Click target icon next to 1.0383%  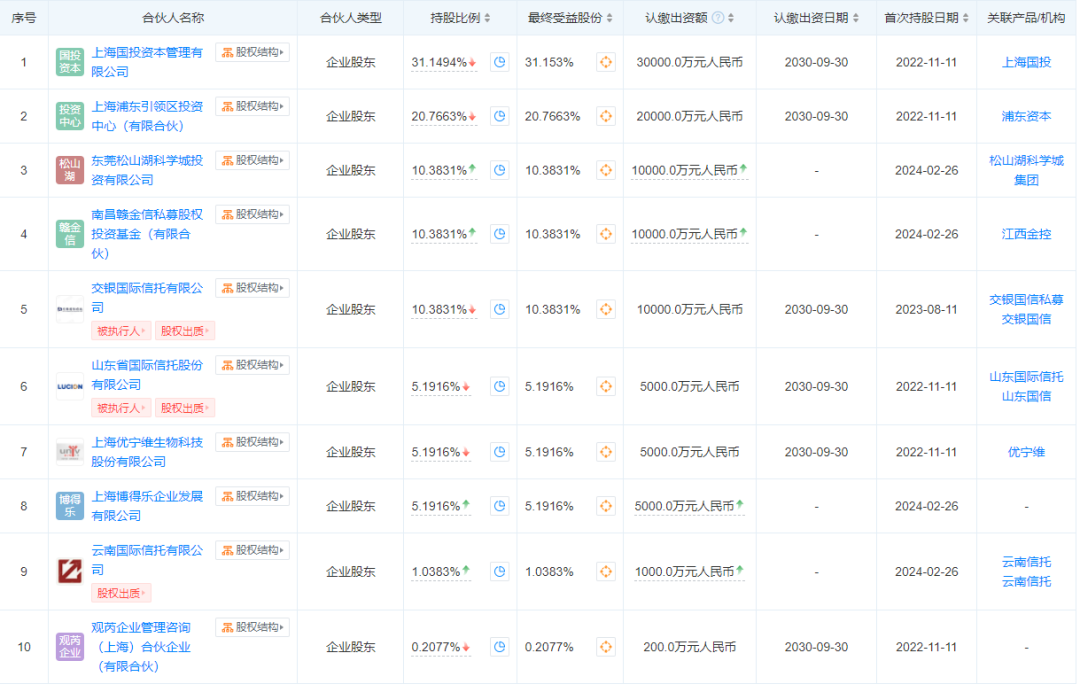click(606, 572)
